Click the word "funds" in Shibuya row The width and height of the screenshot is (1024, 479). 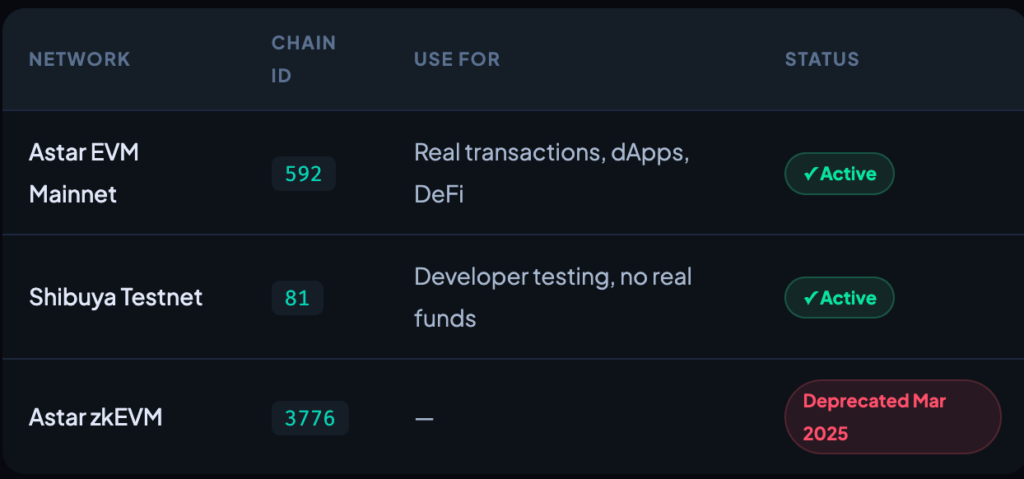445,318
